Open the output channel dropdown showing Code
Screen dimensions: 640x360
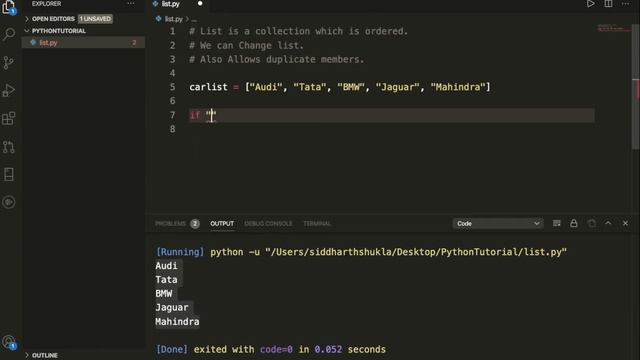point(498,223)
